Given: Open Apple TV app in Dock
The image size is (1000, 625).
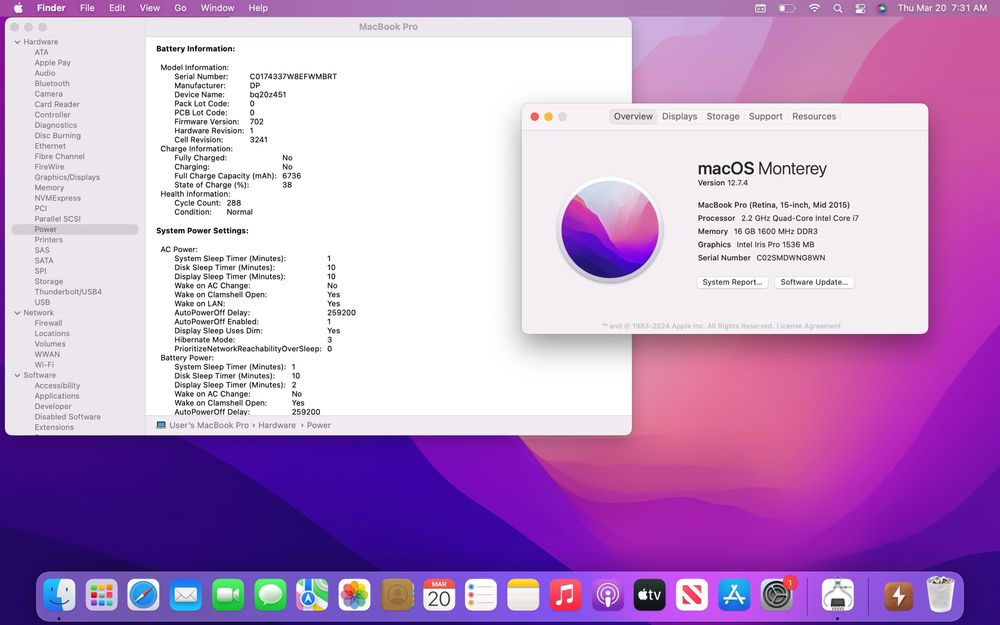Looking at the screenshot, I should tap(649, 596).
